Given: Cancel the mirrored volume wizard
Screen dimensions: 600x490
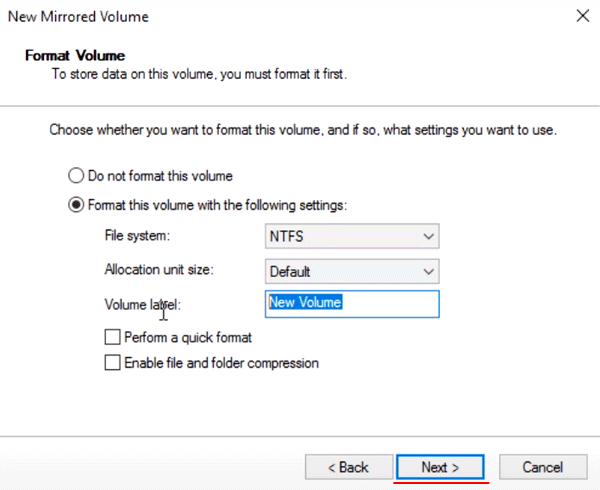Looking at the screenshot, I should click(x=543, y=467).
